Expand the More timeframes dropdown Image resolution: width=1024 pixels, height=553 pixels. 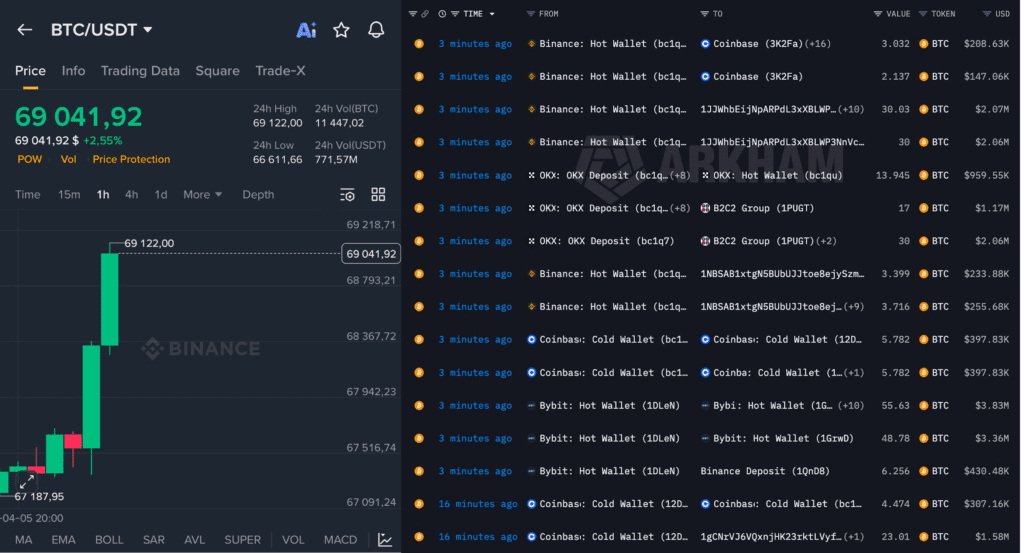click(202, 195)
